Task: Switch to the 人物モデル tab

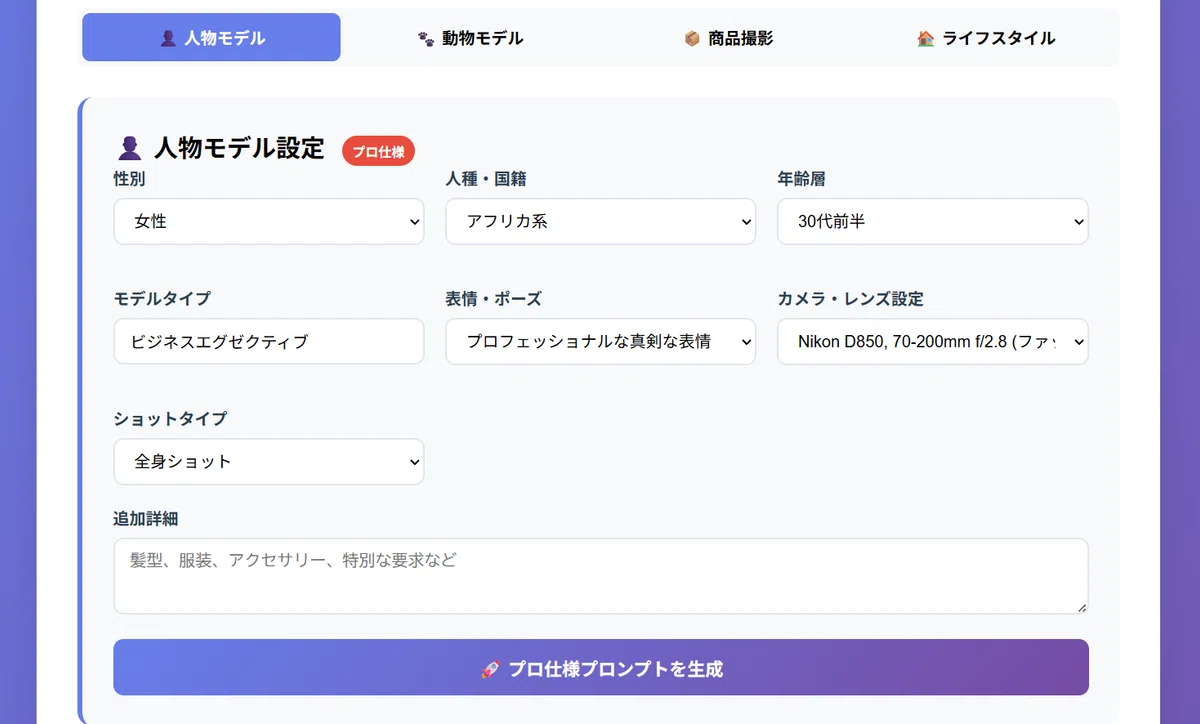Action: [x=211, y=38]
